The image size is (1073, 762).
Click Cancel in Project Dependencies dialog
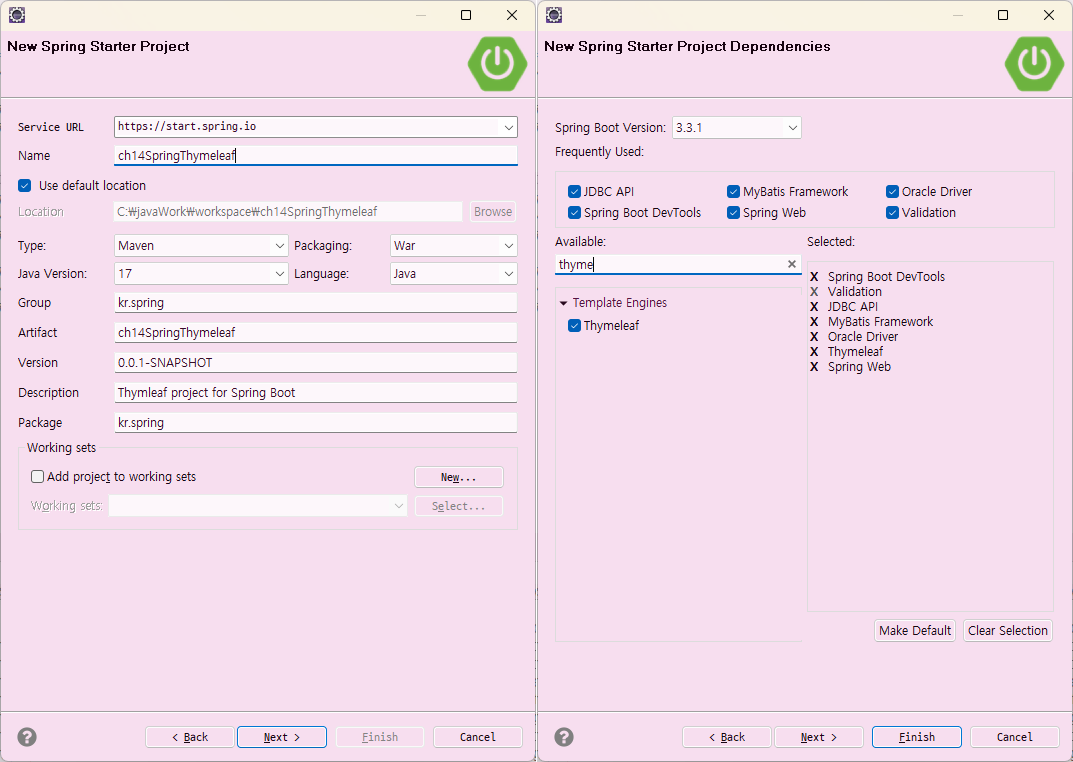(x=1015, y=737)
